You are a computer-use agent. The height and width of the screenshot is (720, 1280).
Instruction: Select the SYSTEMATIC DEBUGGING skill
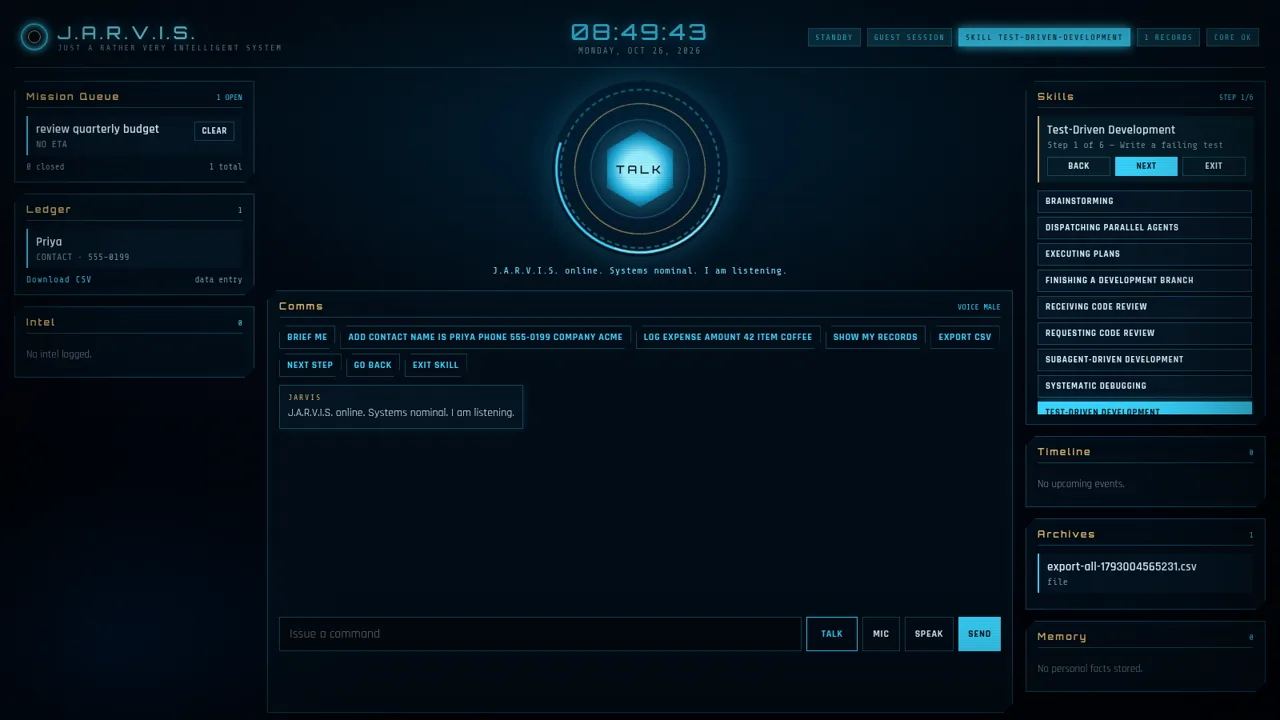click(1145, 386)
